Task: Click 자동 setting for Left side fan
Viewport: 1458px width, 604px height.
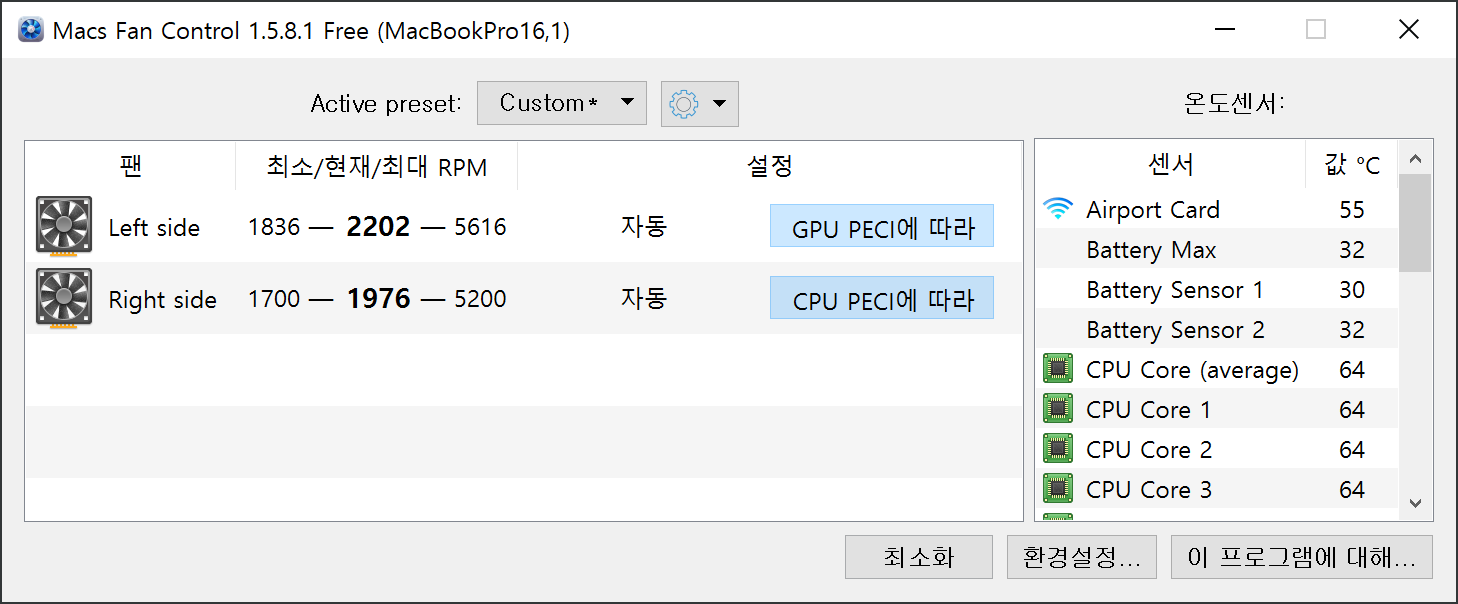Action: click(644, 226)
